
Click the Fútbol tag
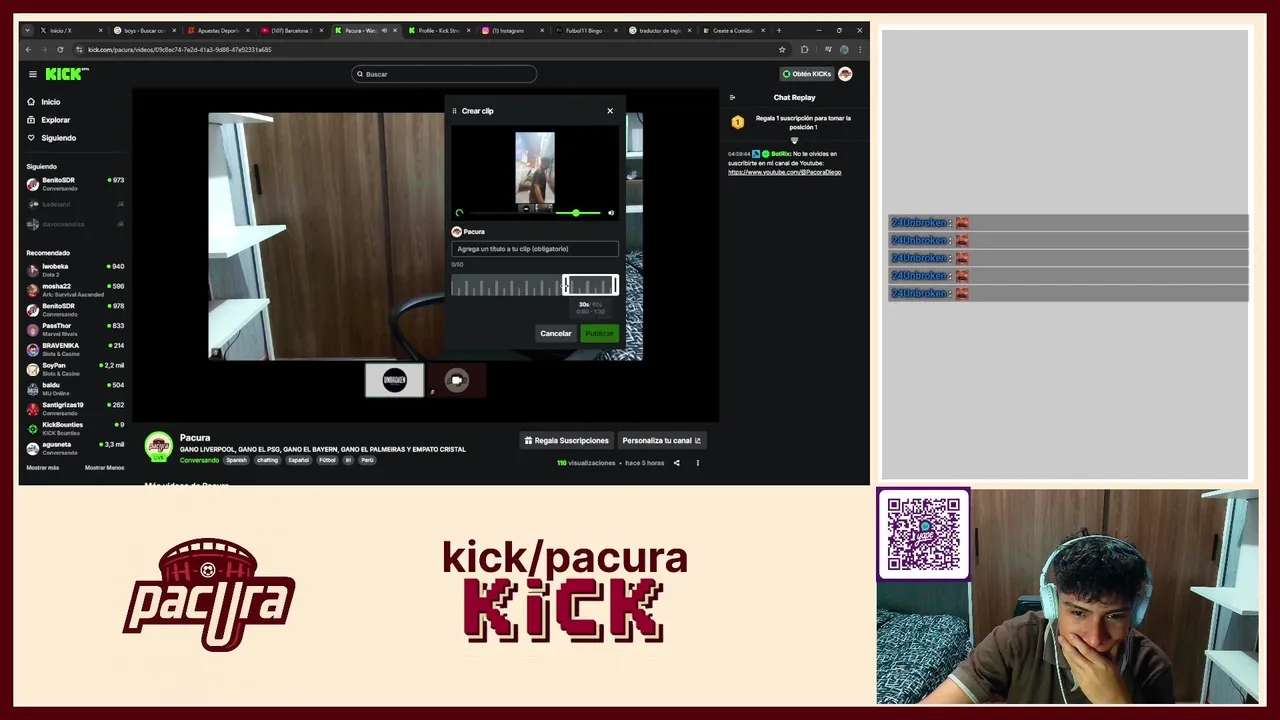[327, 460]
